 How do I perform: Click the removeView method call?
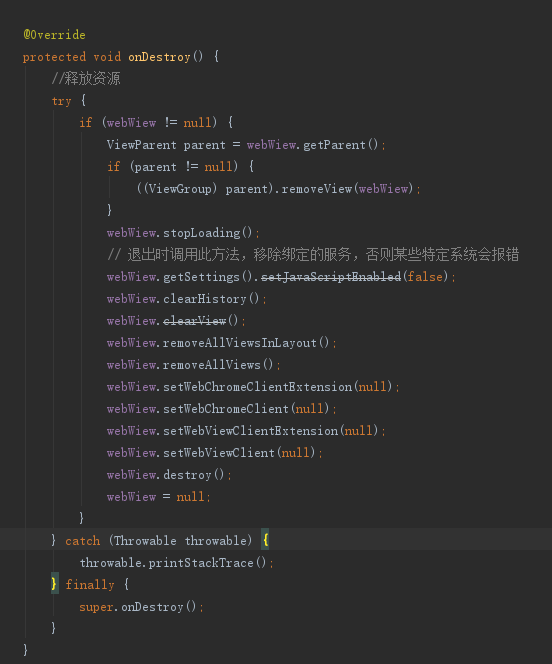click(x=317, y=189)
